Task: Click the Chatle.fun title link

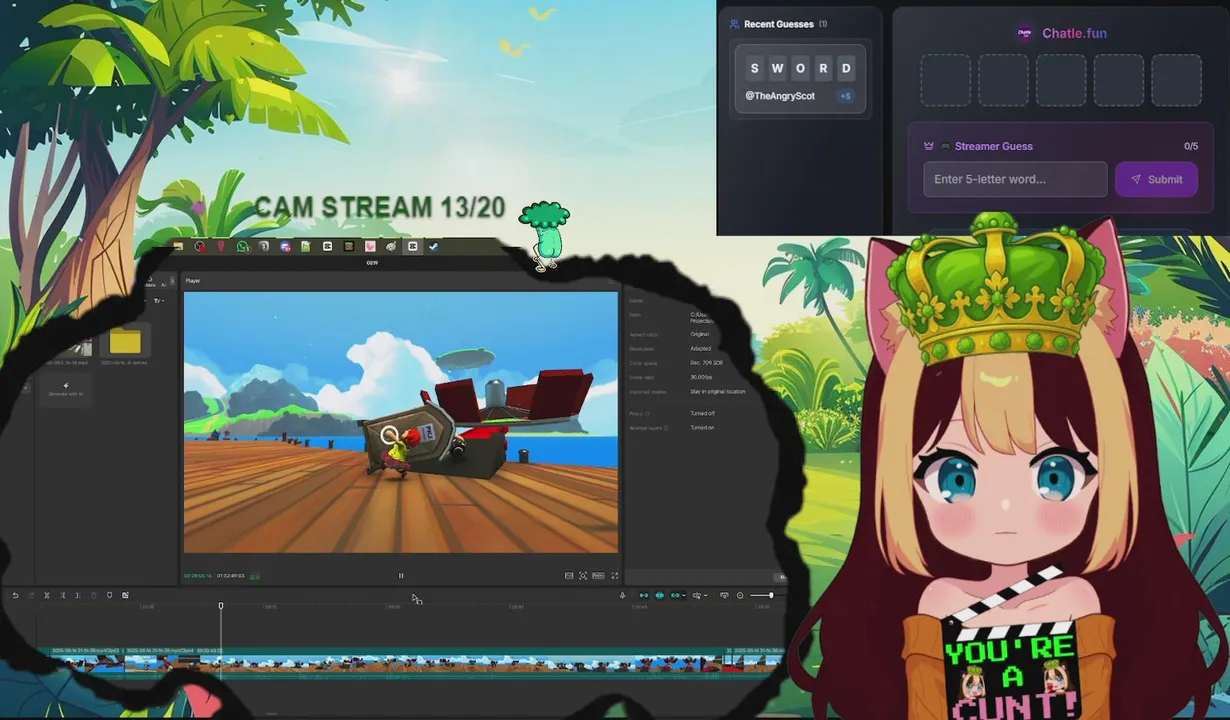Action: pyautogui.click(x=1074, y=33)
